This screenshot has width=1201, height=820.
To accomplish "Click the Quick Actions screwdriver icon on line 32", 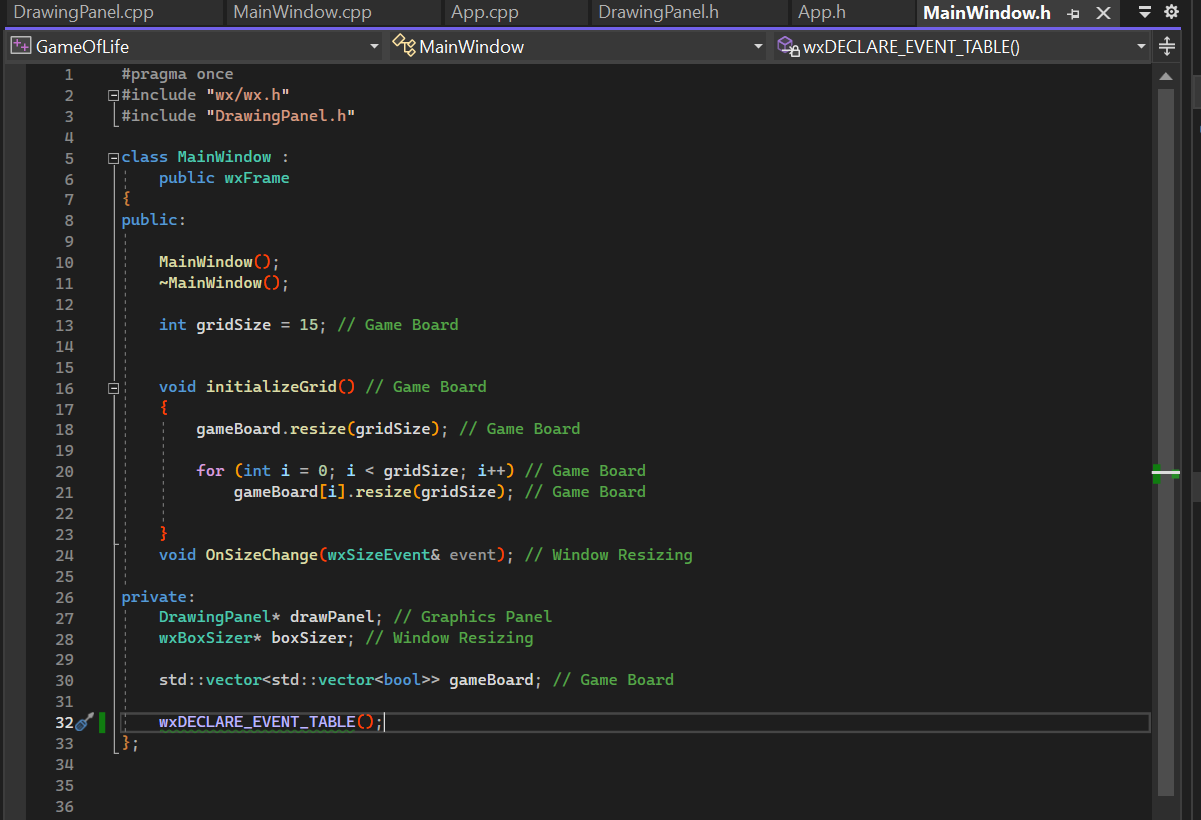I will [x=85, y=722].
